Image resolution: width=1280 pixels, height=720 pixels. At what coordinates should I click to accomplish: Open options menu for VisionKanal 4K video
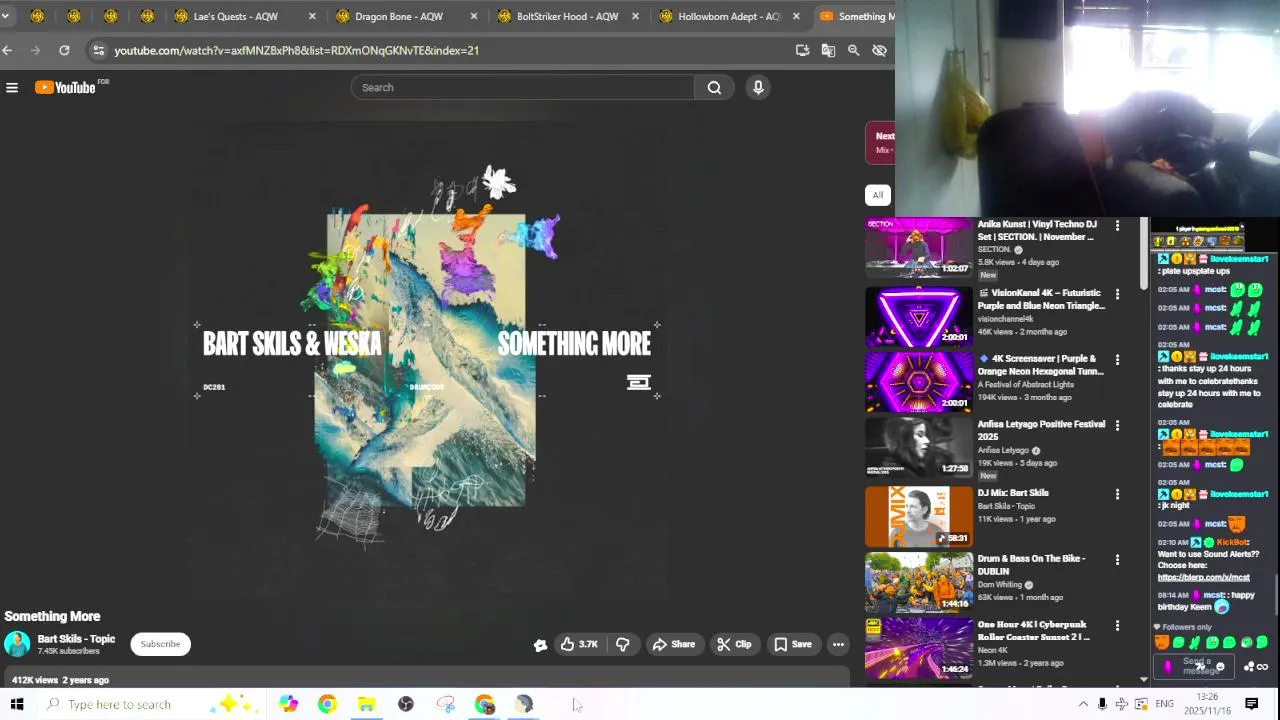[1117, 295]
